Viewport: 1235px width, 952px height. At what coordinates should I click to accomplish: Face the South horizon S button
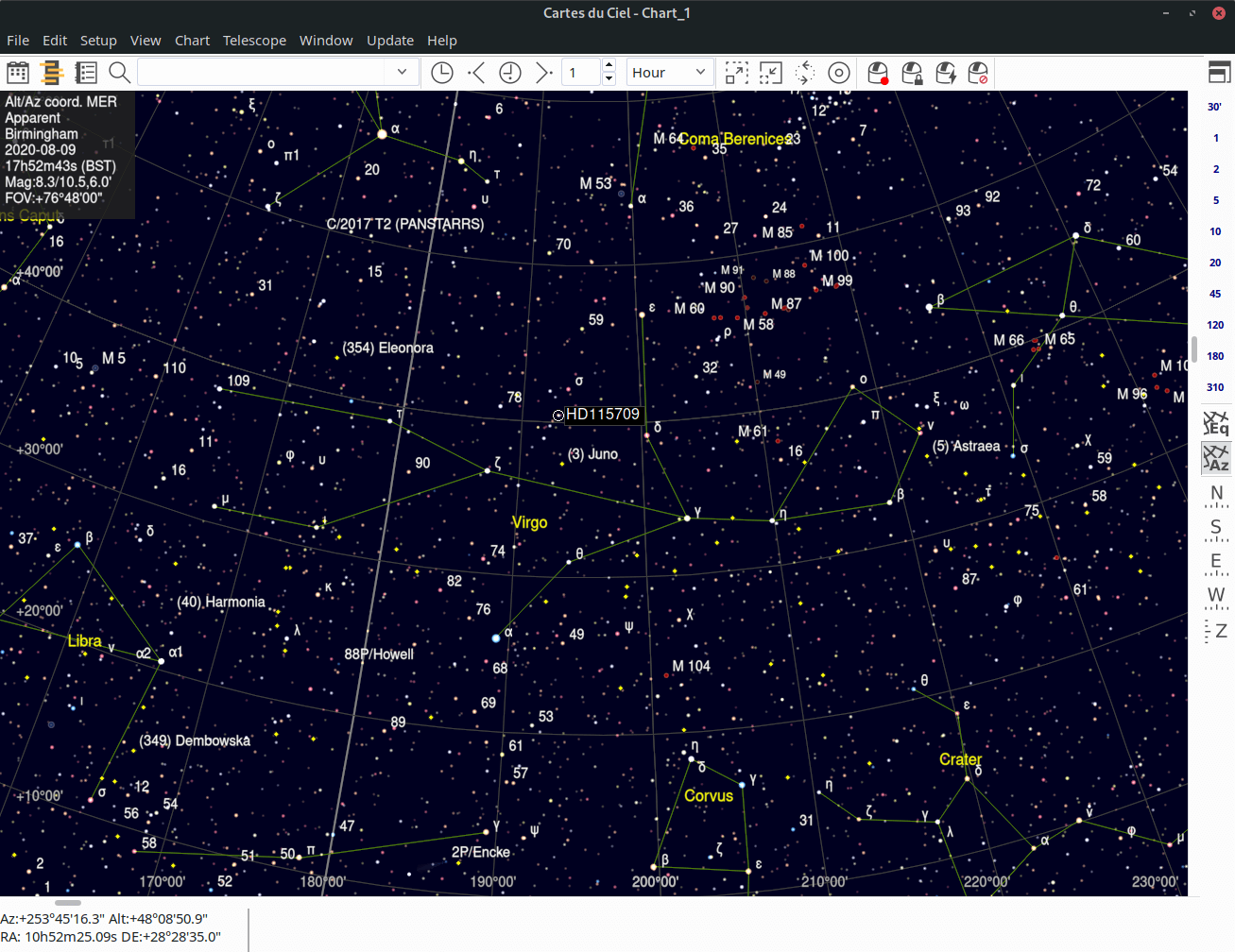[x=1216, y=528]
